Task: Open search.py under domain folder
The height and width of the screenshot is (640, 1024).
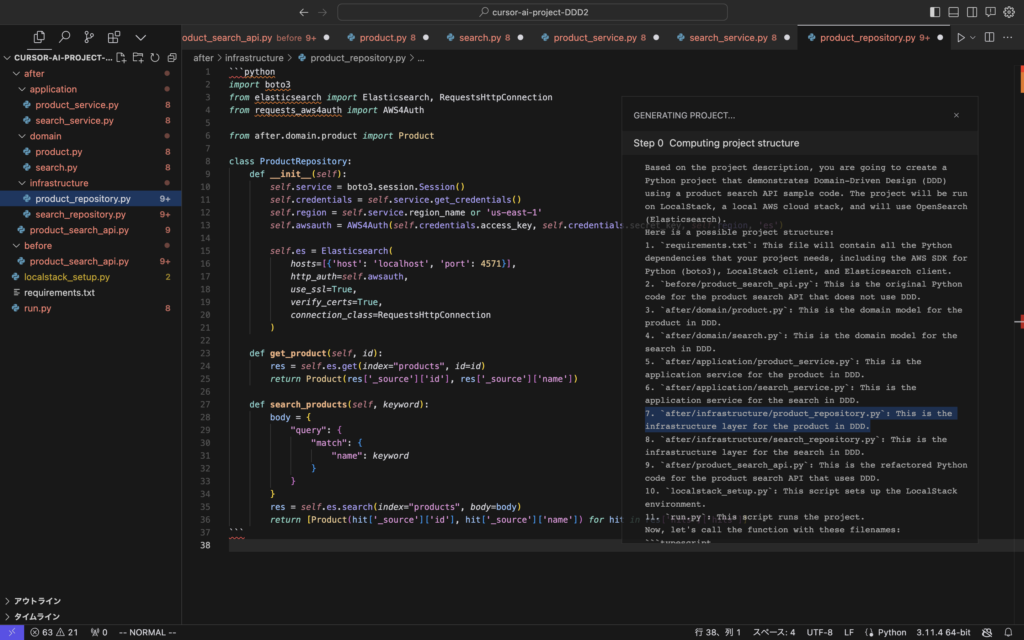Action: pyautogui.click(x=91, y=167)
